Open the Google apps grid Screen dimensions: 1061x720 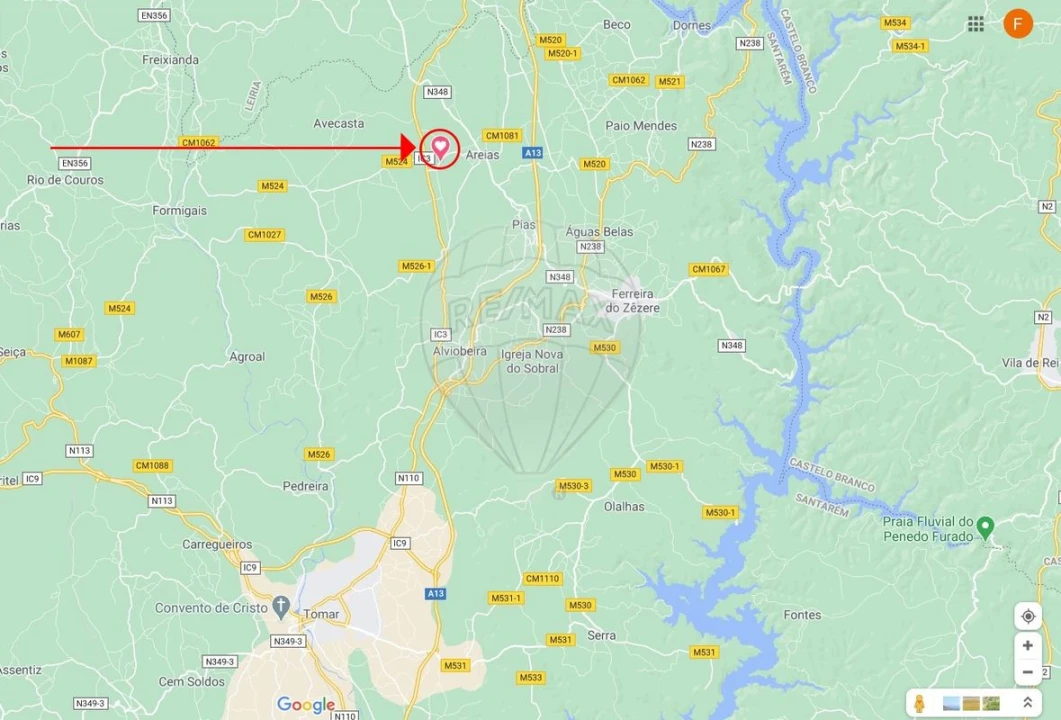point(975,24)
